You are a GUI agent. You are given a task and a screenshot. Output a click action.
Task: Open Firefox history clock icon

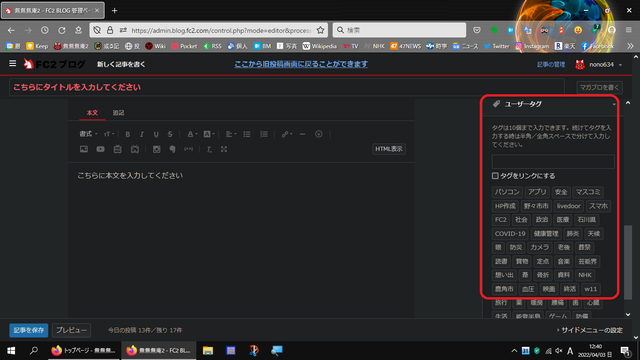point(44,30)
